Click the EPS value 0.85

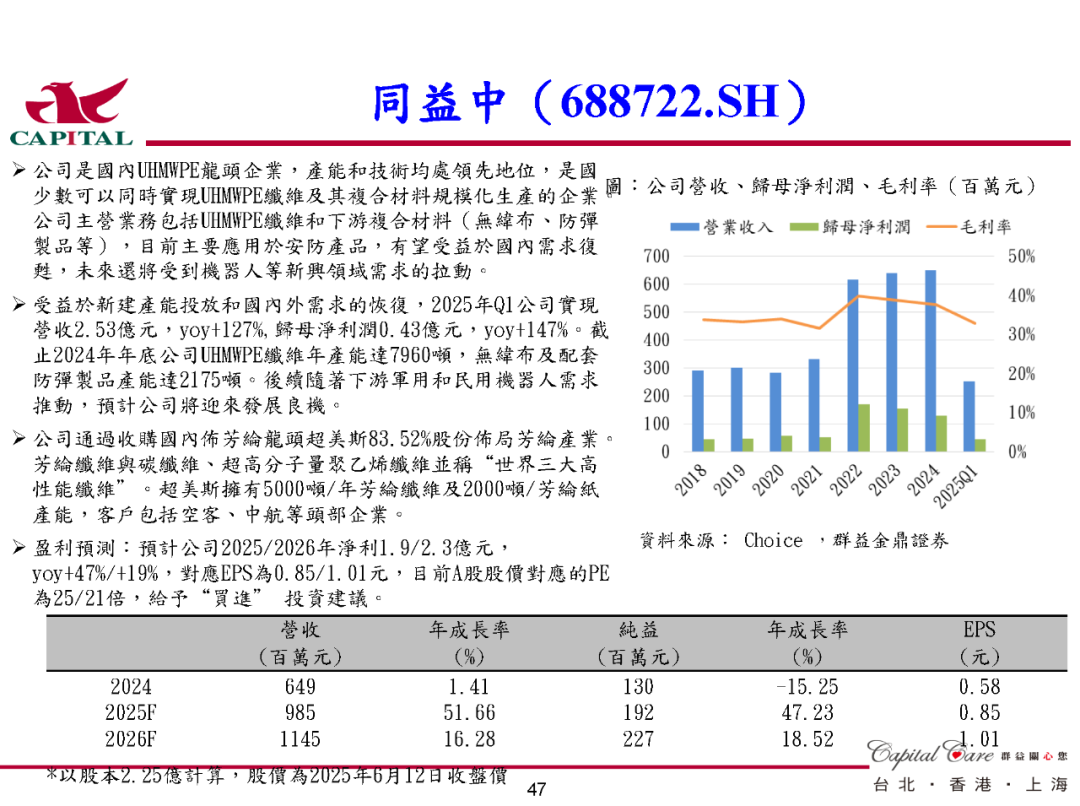pos(979,713)
